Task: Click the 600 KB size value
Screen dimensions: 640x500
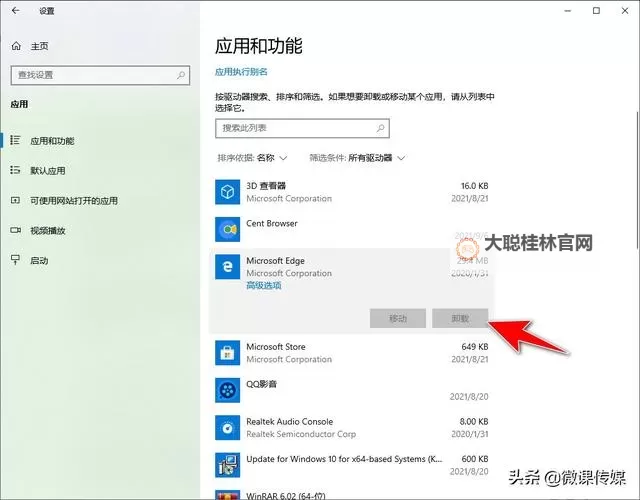Action: pyautogui.click(x=475, y=459)
